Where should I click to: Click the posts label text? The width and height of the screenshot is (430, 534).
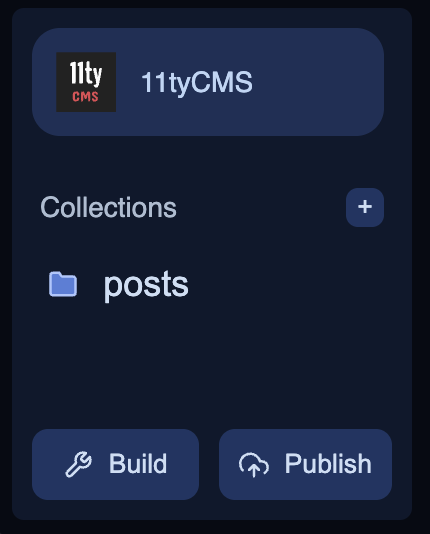pos(146,285)
